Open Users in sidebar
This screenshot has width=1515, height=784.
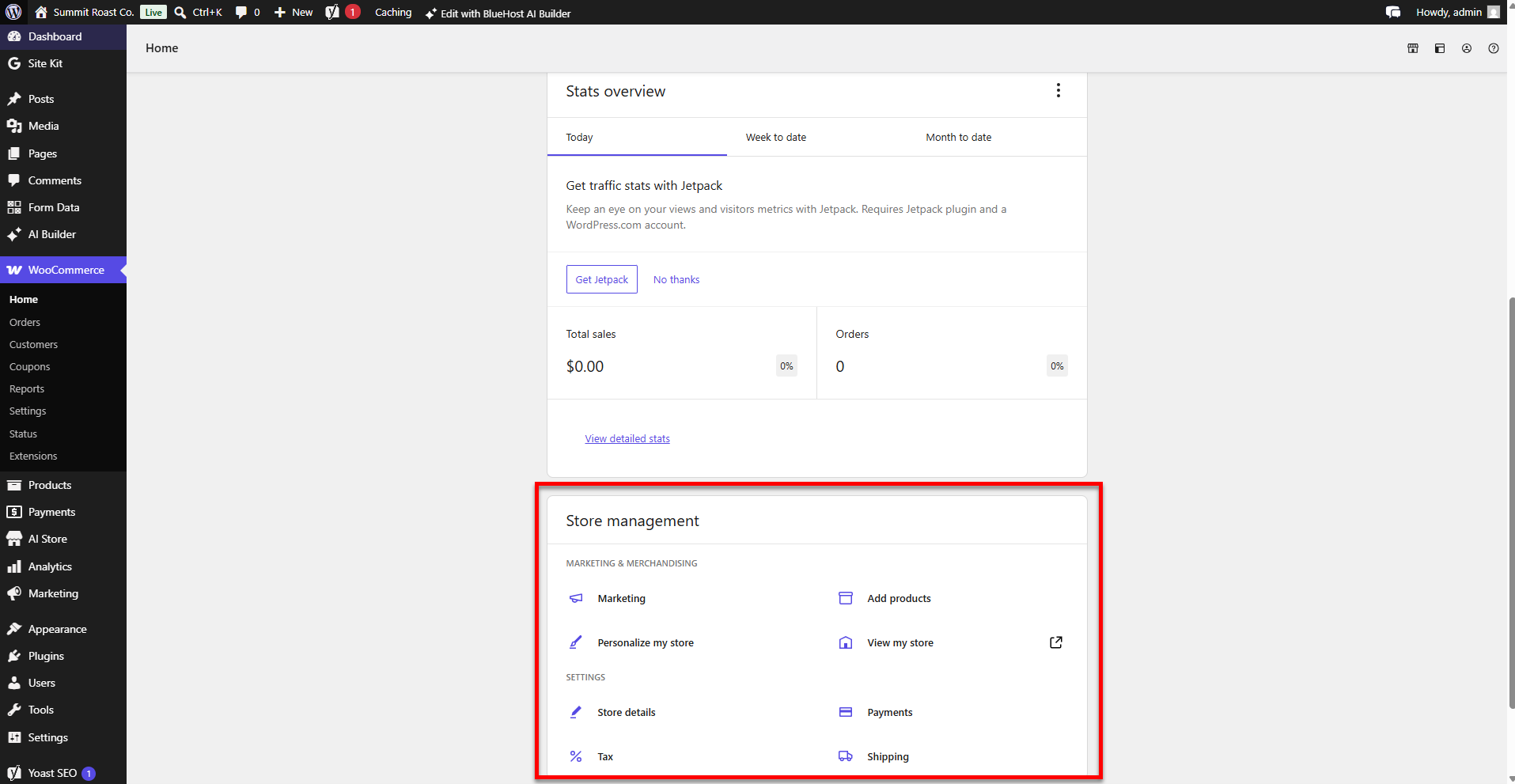(x=63, y=683)
